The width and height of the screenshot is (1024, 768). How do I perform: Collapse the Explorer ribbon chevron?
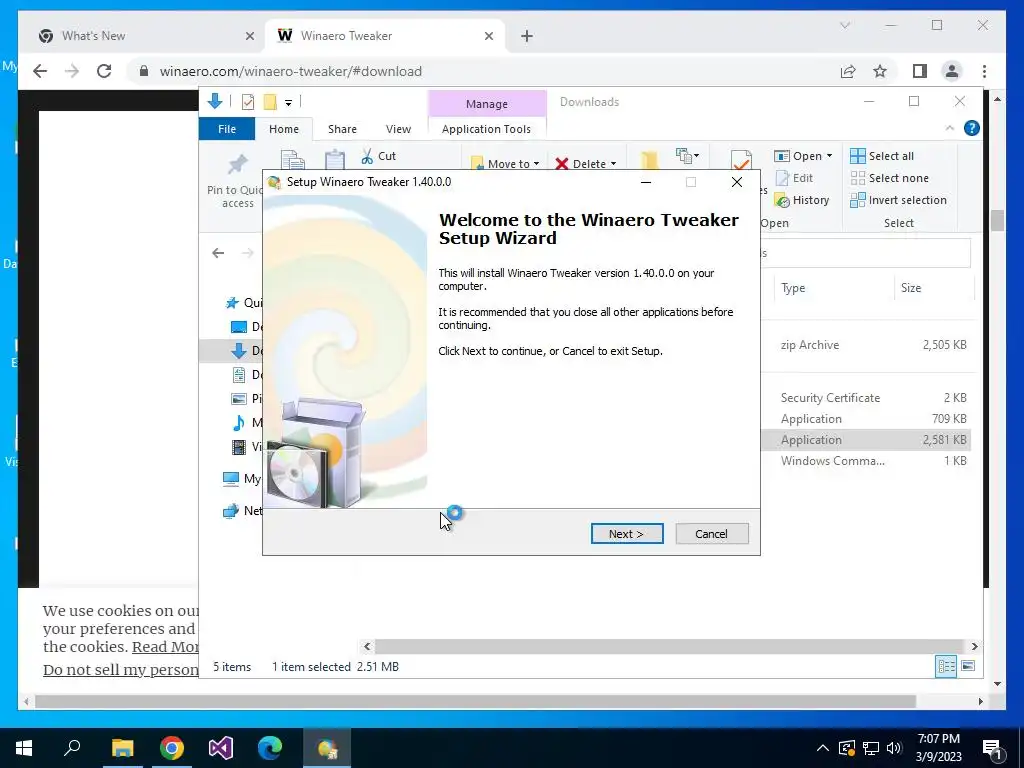tap(950, 129)
